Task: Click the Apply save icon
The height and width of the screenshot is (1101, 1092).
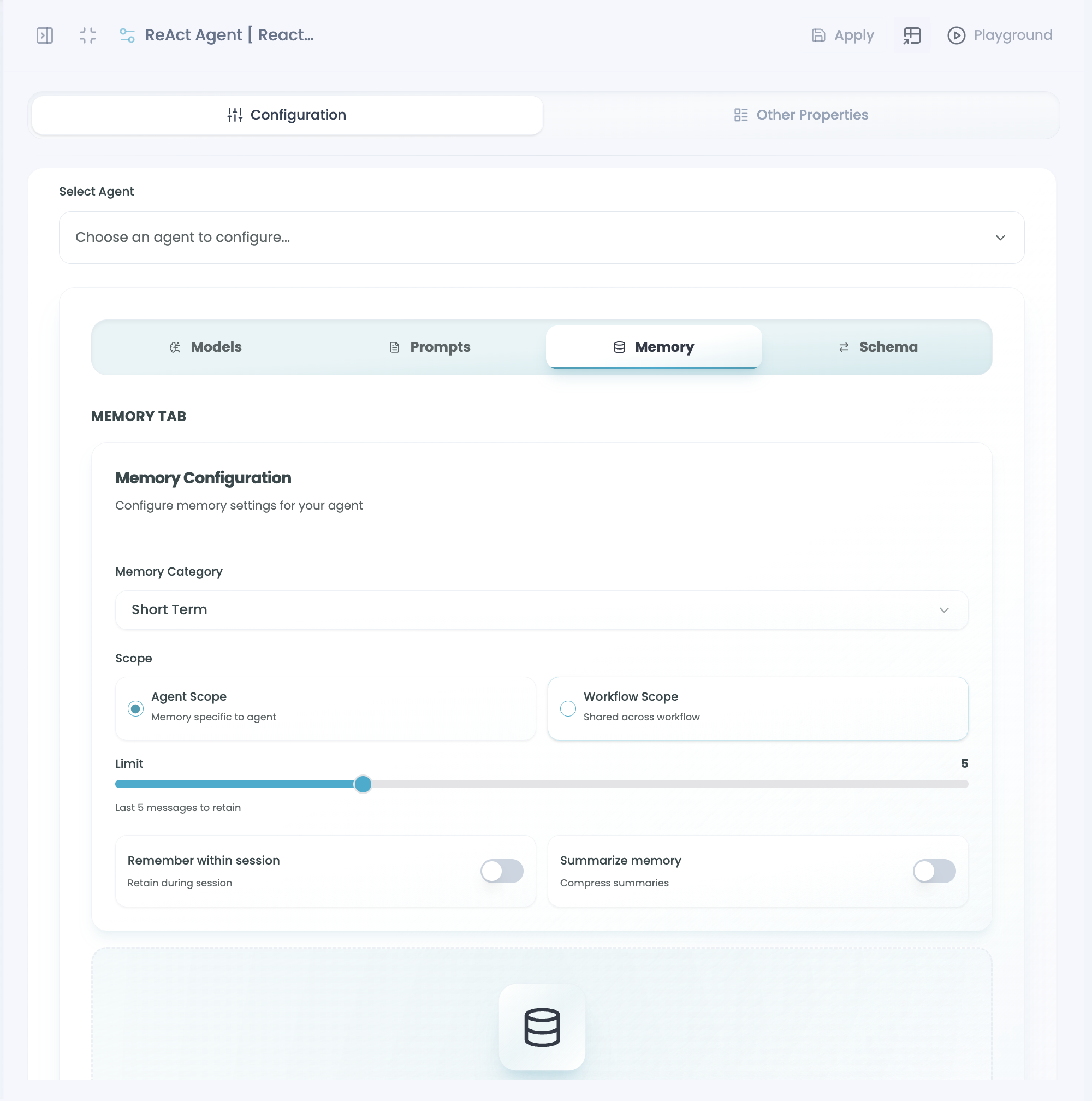Action: [818, 35]
